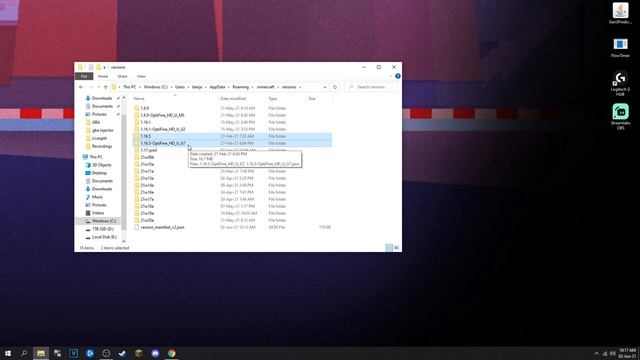Select the 21w08b folder
The image size is (640, 360).
147,157
